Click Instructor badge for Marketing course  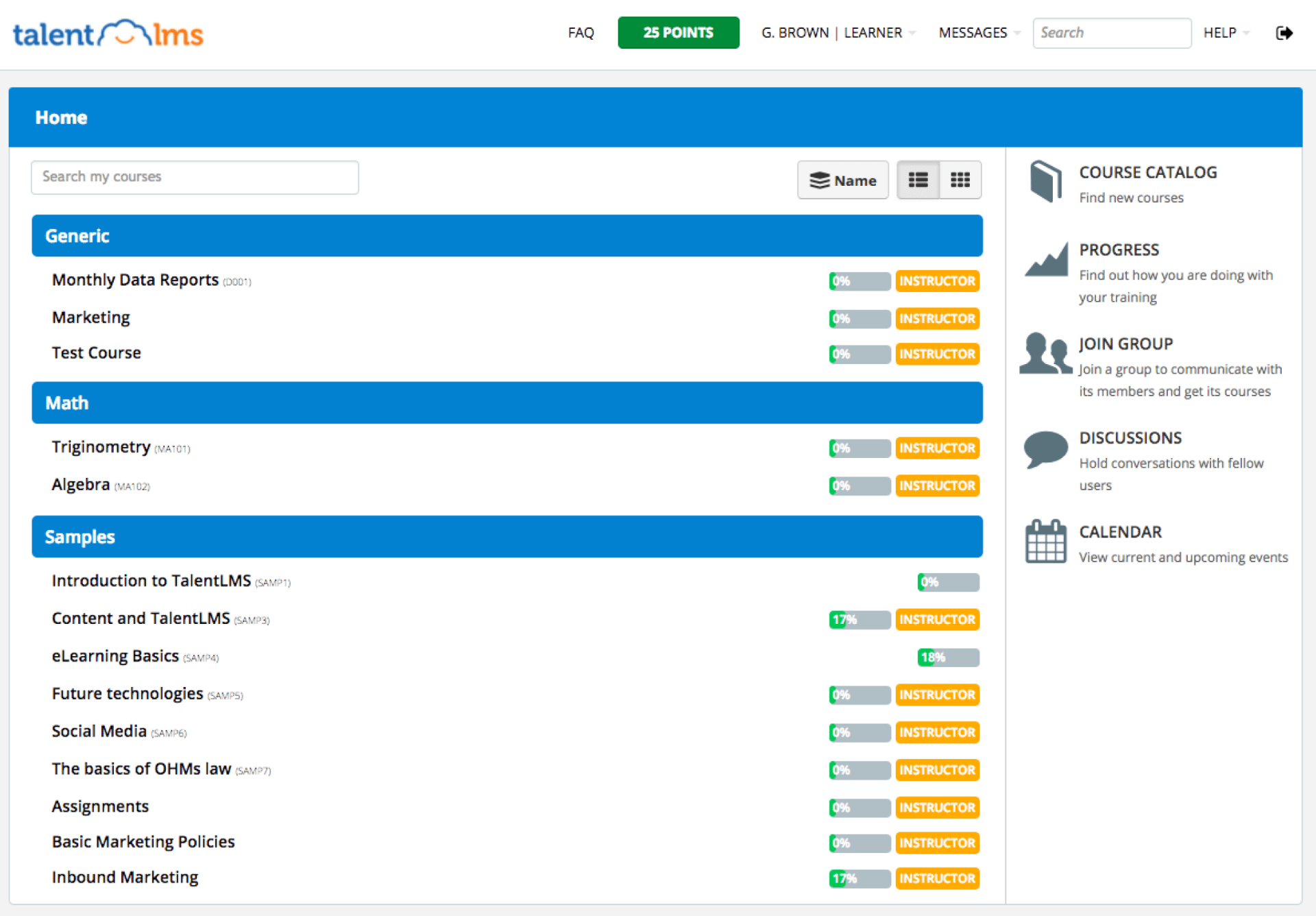tap(937, 319)
